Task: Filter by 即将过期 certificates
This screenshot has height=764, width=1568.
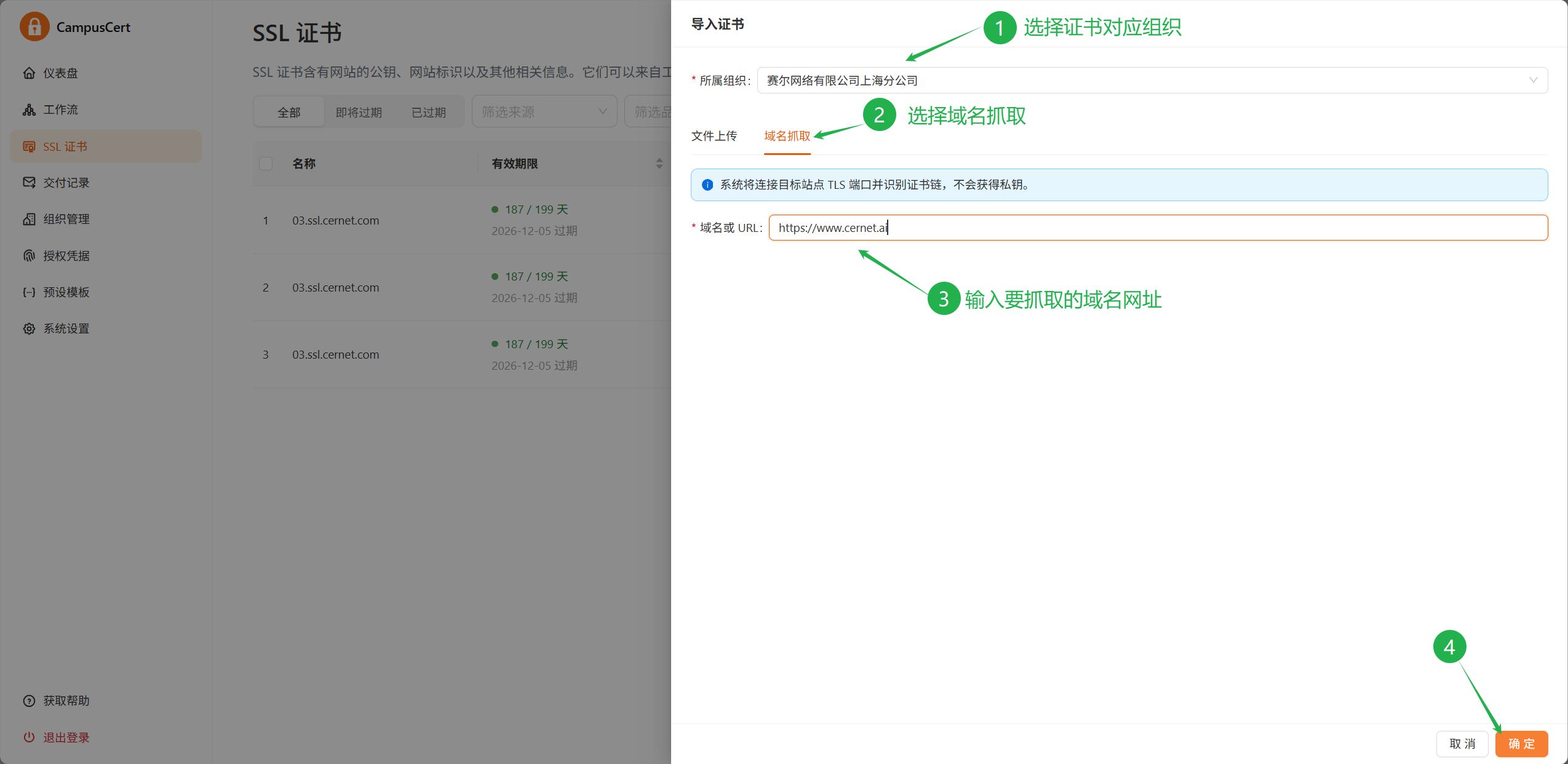Action: pyautogui.click(x=359, y=112)
